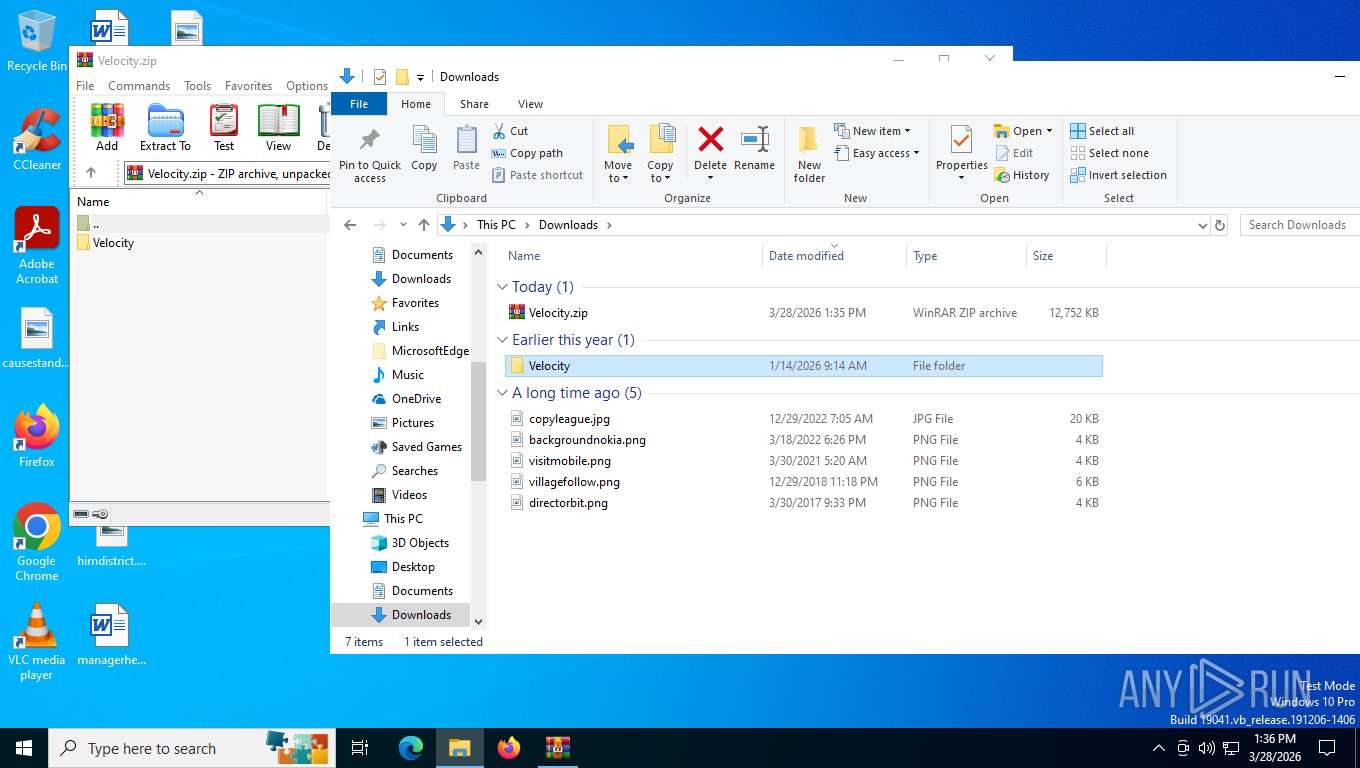This screenshot has height=768, width=1360.
Task: Customize Quick Access Toolbar dropdown
Action: tap(421, 77)
